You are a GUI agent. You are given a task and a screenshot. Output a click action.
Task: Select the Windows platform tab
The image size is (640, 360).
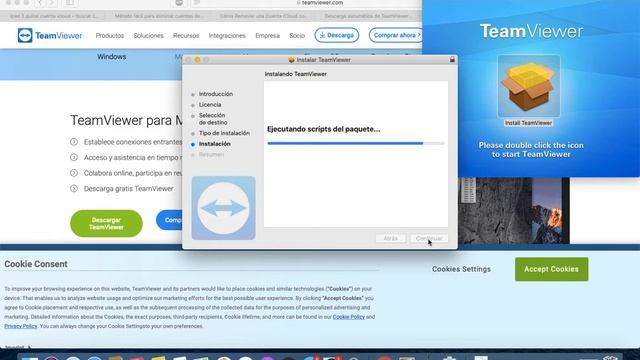coord(111,57)
